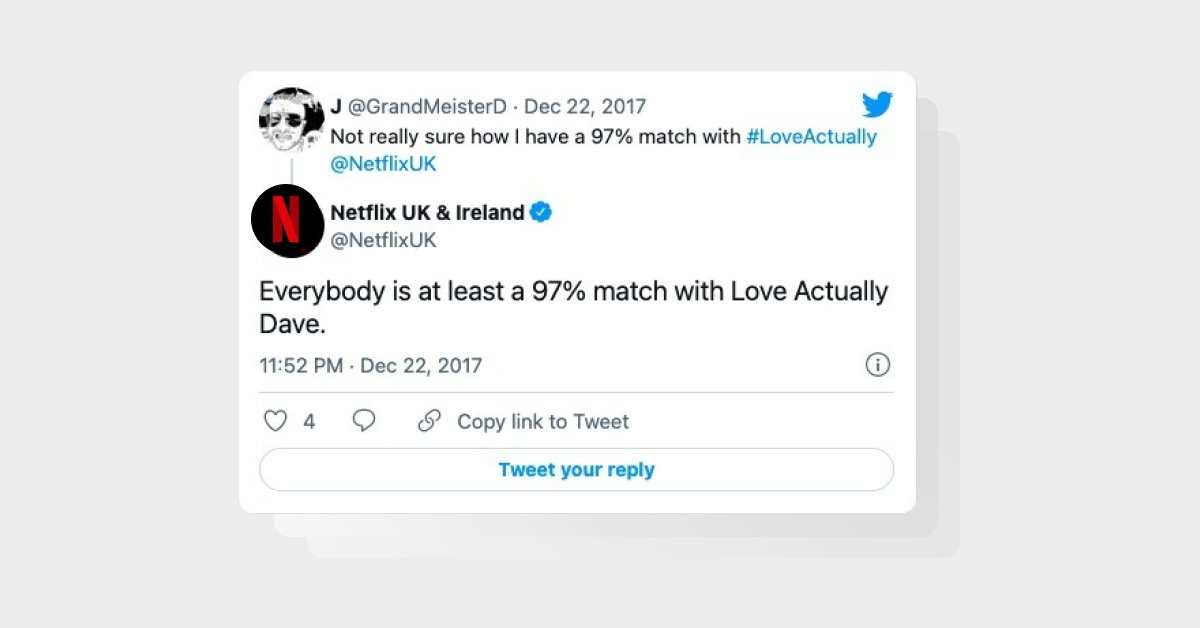Click the Netflix N logo avatar
1200x628 pixels.
point(288,220)
